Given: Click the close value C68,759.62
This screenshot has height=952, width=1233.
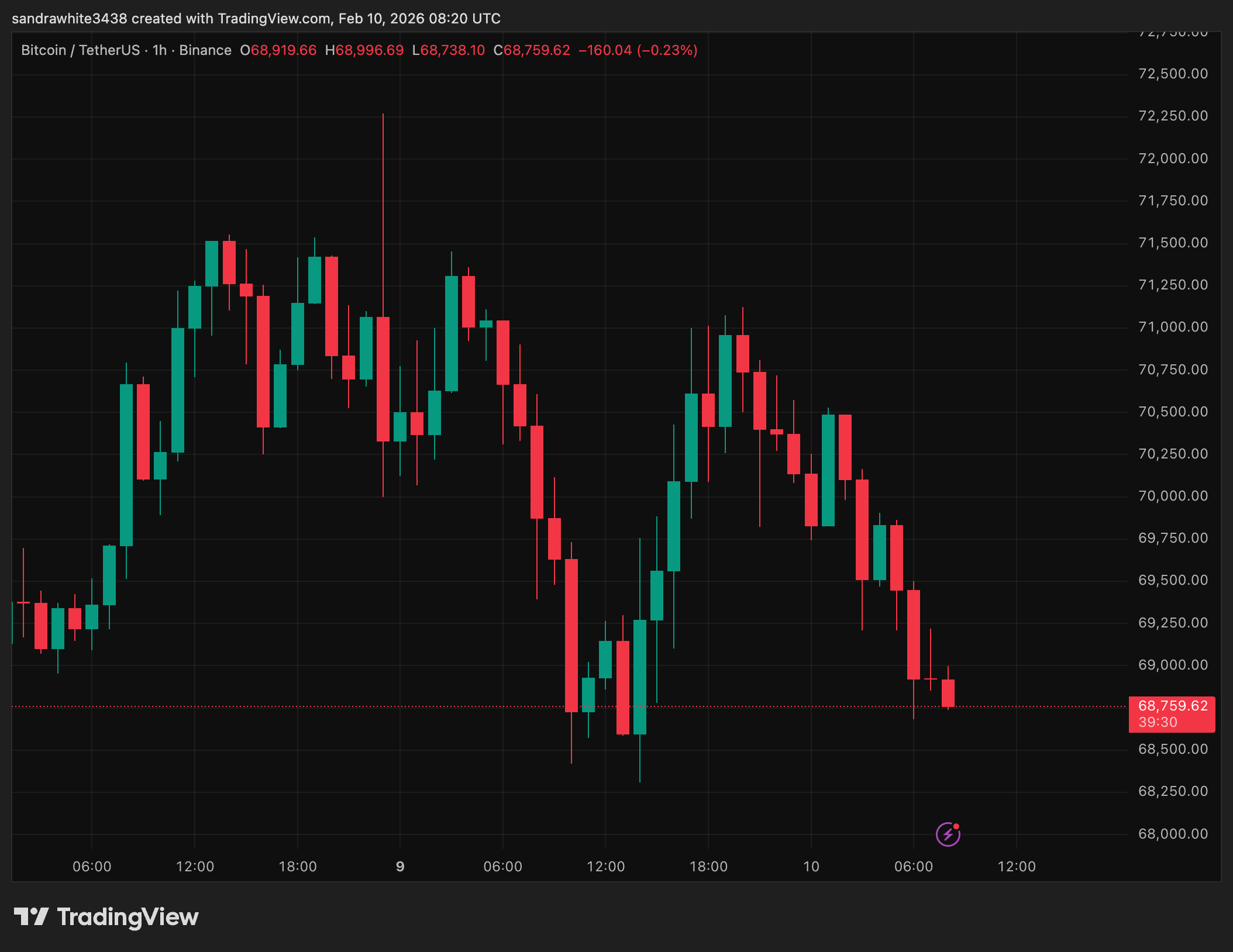Looking at the screenshot, I should click(x=532, y=50).
